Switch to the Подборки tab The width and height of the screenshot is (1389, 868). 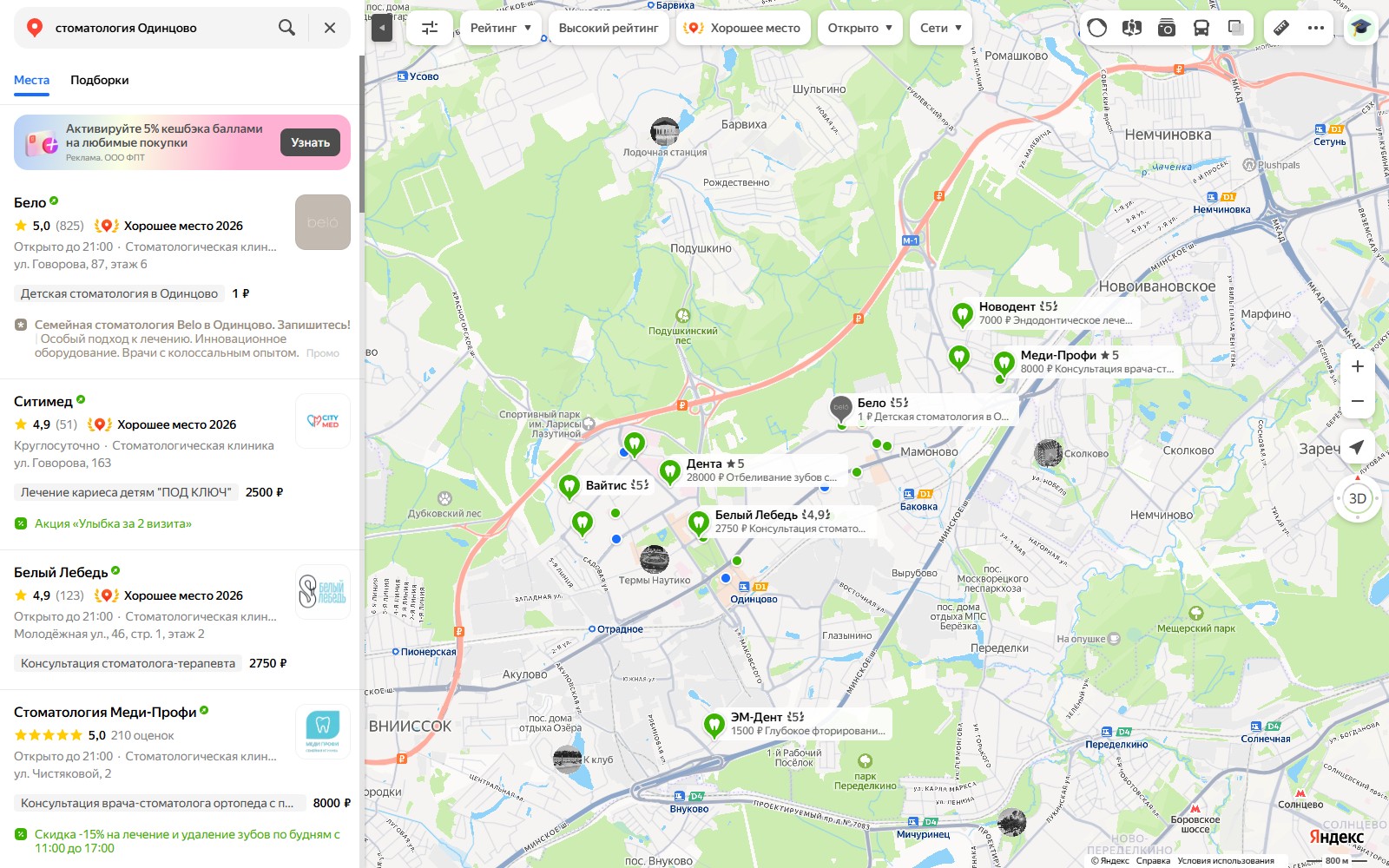[x=100, y=80]
